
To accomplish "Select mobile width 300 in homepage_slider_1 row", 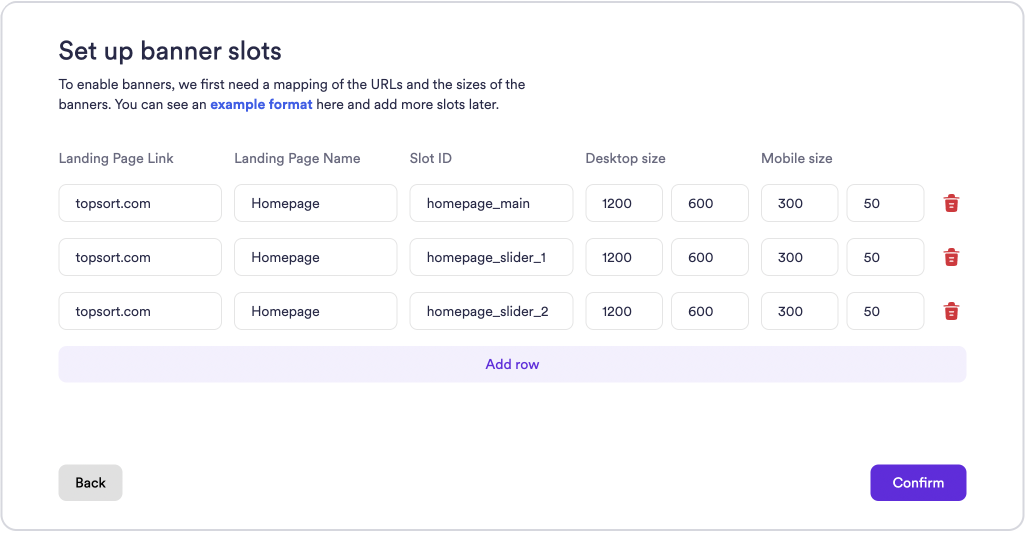I will point(799,257).
